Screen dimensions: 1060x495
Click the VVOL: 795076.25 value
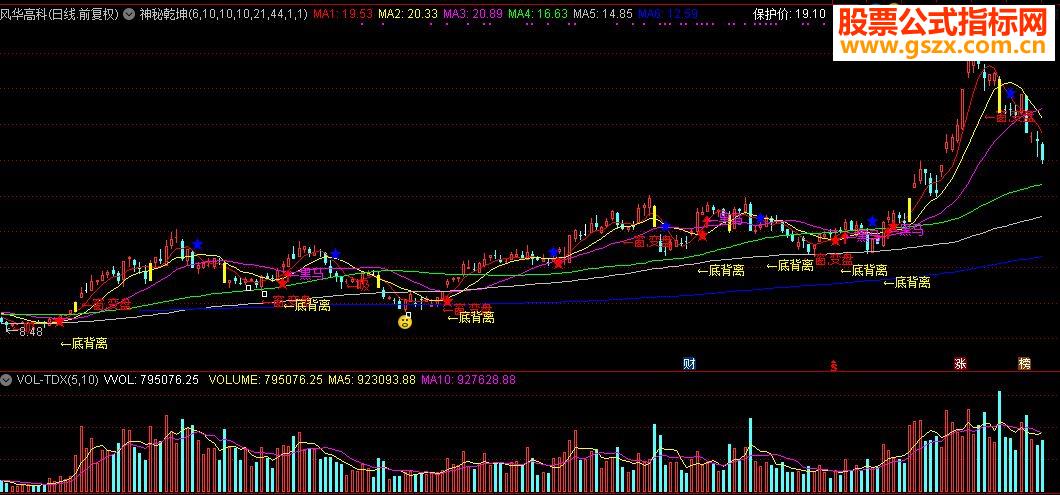(151, 380)
